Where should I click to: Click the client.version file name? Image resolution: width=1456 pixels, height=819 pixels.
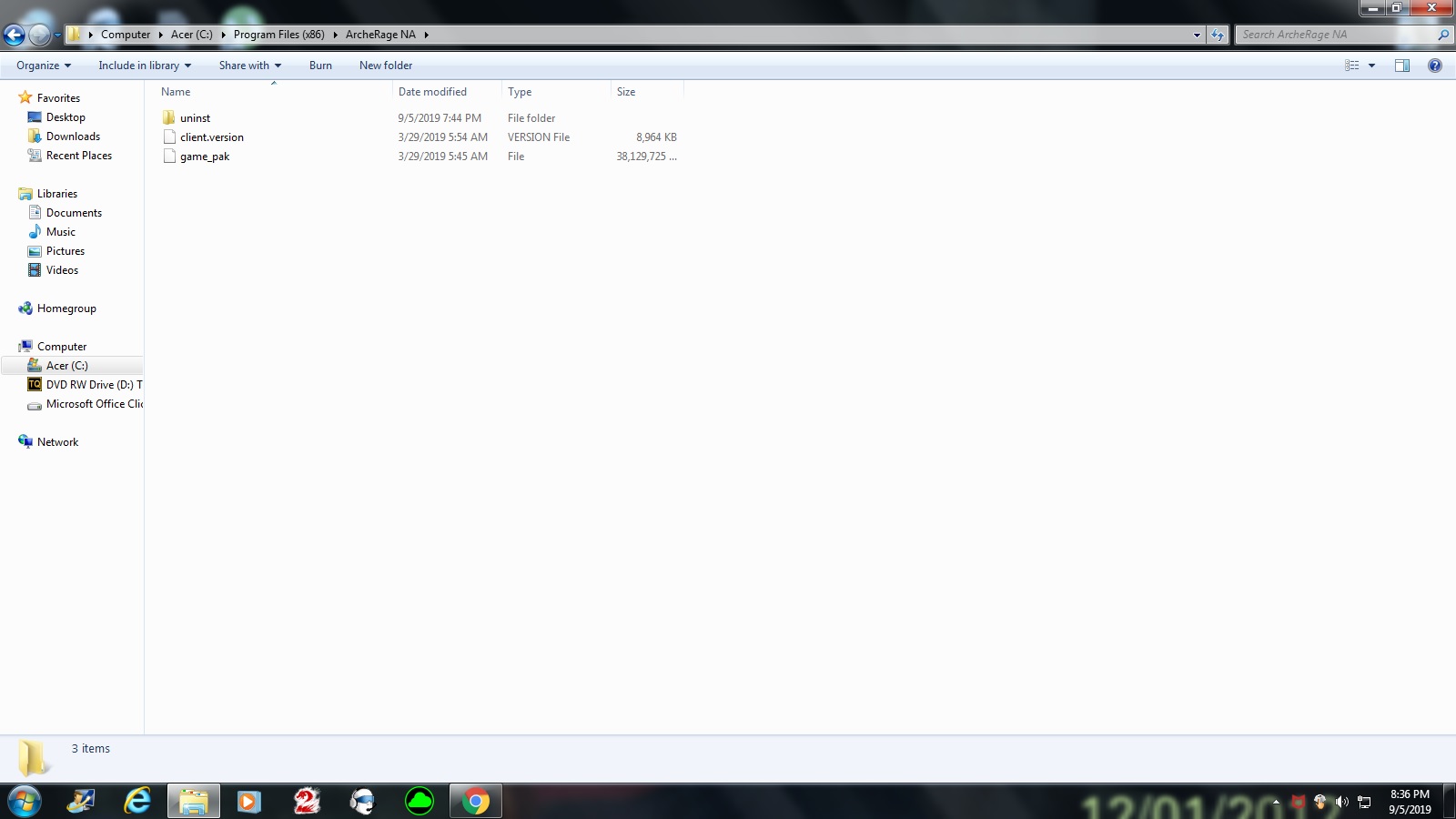pos(212,137)
